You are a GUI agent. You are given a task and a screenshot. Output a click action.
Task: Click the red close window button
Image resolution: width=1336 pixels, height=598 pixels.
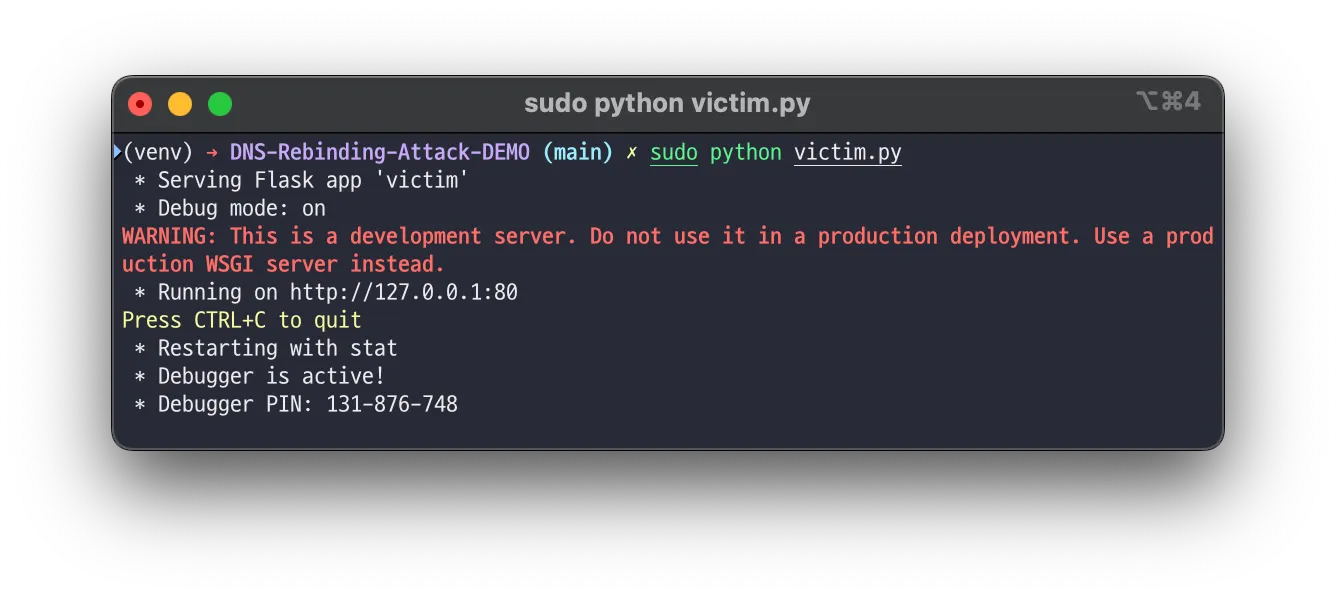click(x=140, y=104)
